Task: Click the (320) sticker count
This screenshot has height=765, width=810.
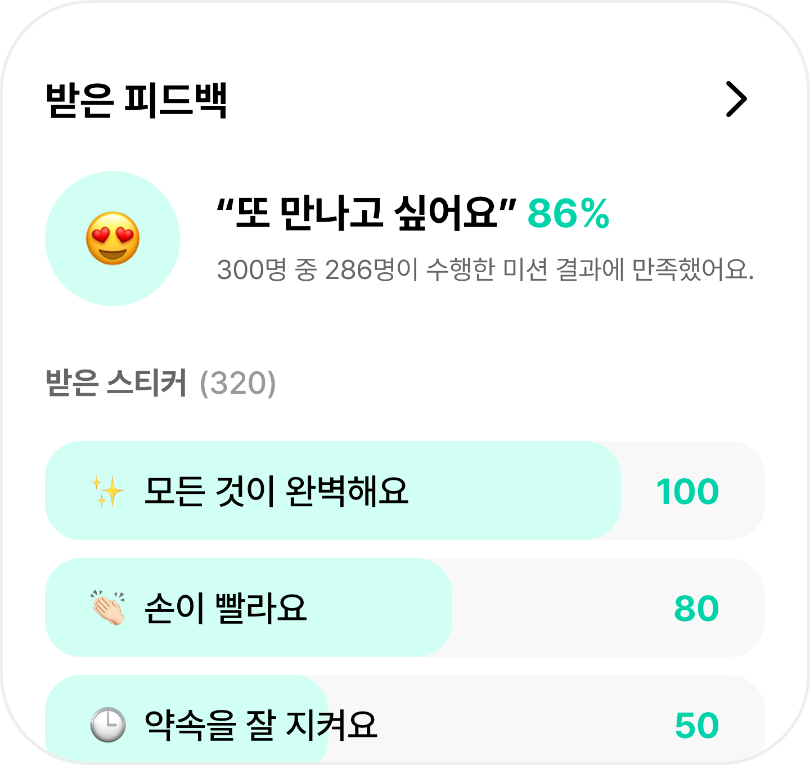Action: (x=238, y=383)
